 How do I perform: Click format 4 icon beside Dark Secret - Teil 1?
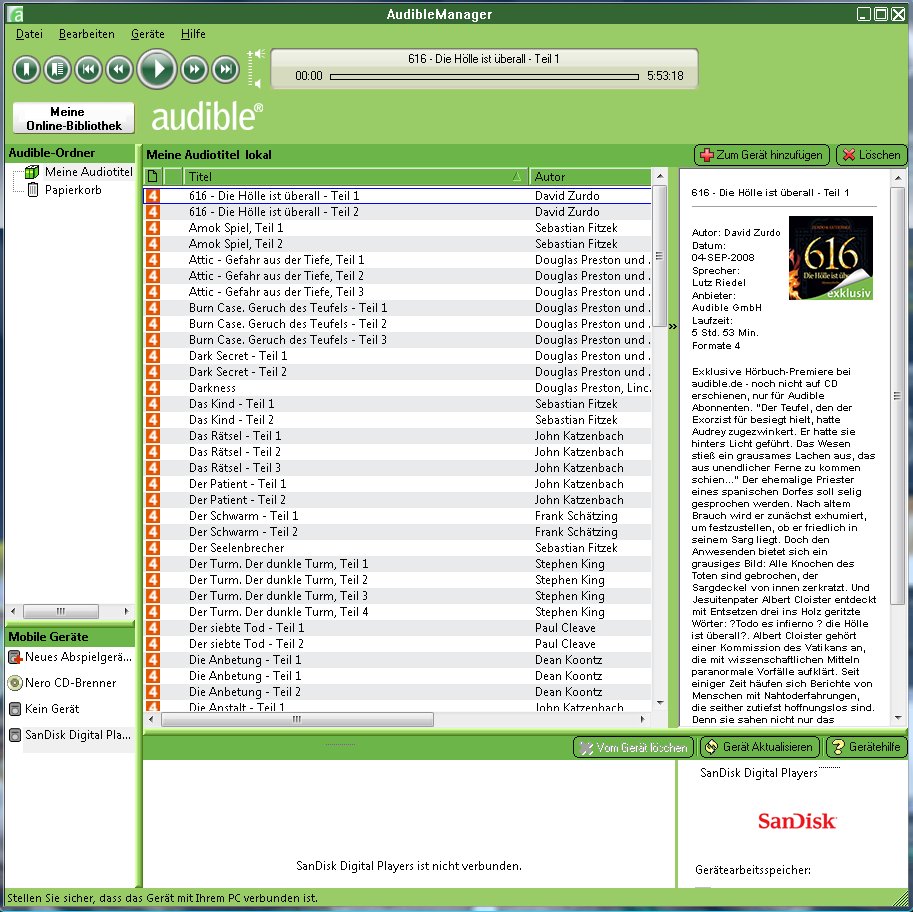pos(153,356)
